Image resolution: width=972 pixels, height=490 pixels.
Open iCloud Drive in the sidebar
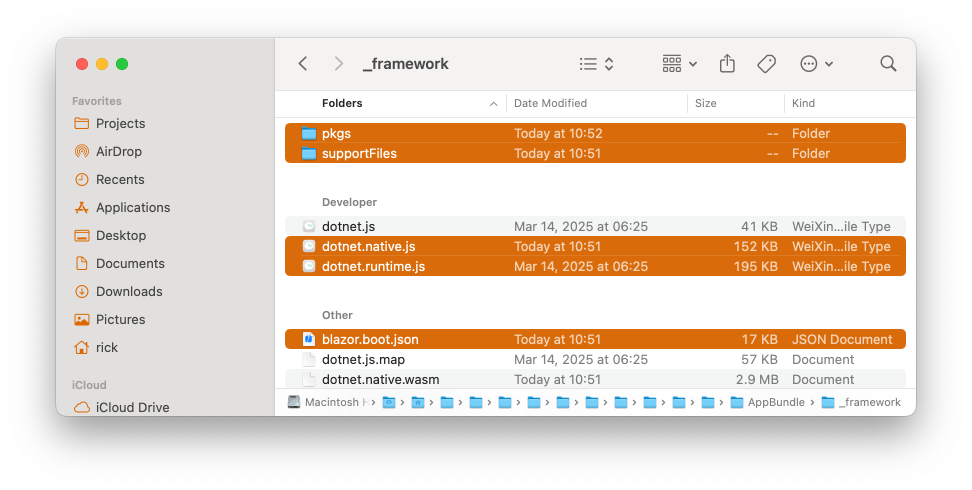tap(132, 407)
